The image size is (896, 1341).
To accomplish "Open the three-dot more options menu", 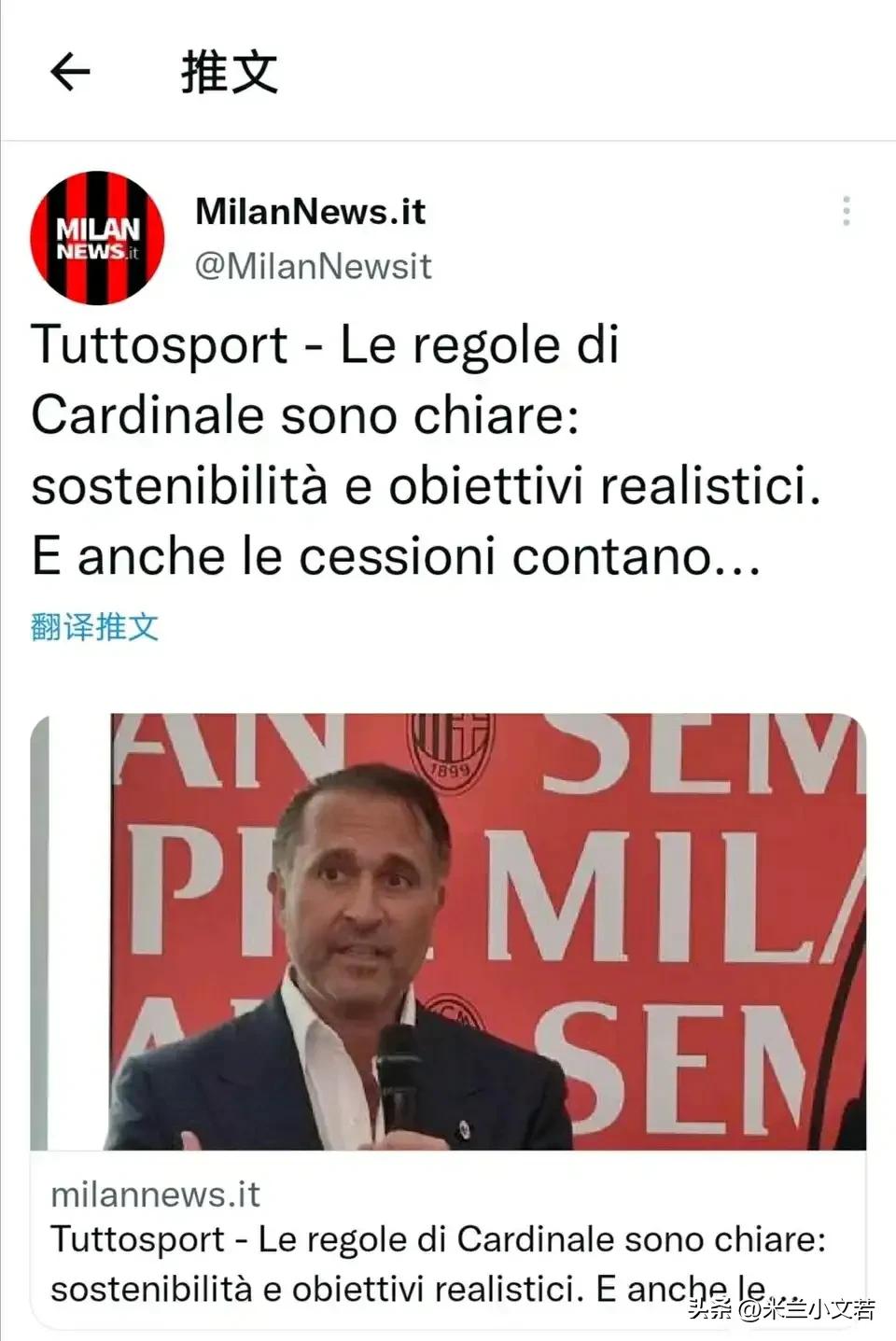I will point(846,211).
